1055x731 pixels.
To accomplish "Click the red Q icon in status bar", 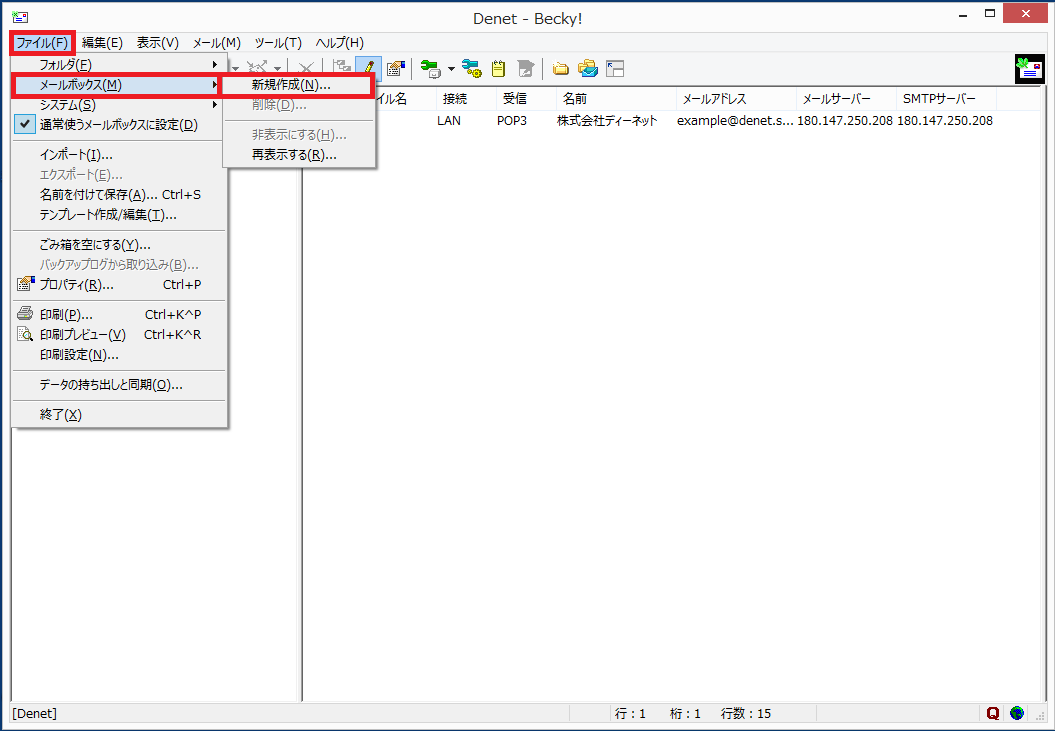I will (x=993, y=713).
